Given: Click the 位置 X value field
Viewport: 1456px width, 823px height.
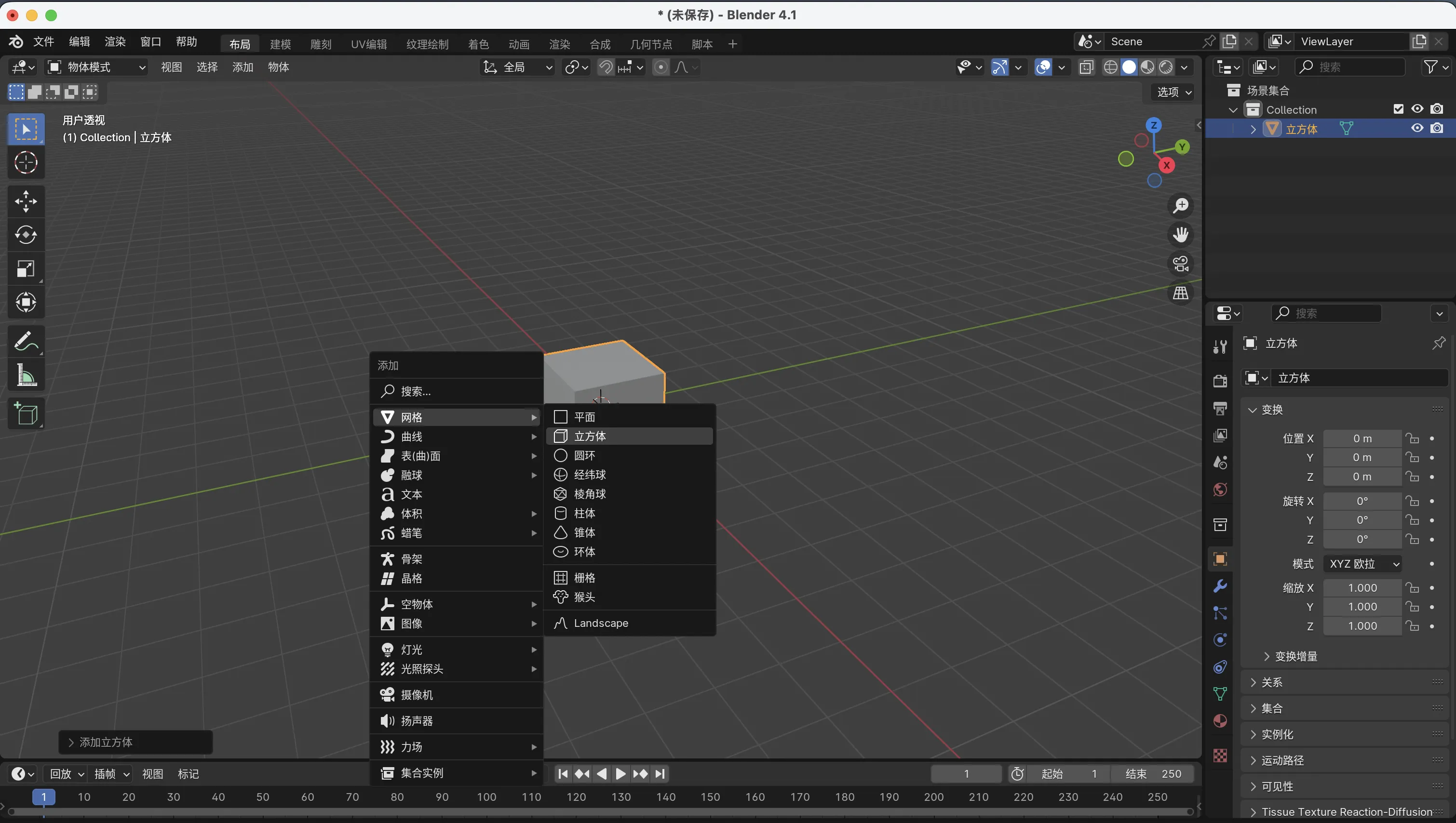Looking at the screenshot, I should (x=1362, y=438).
